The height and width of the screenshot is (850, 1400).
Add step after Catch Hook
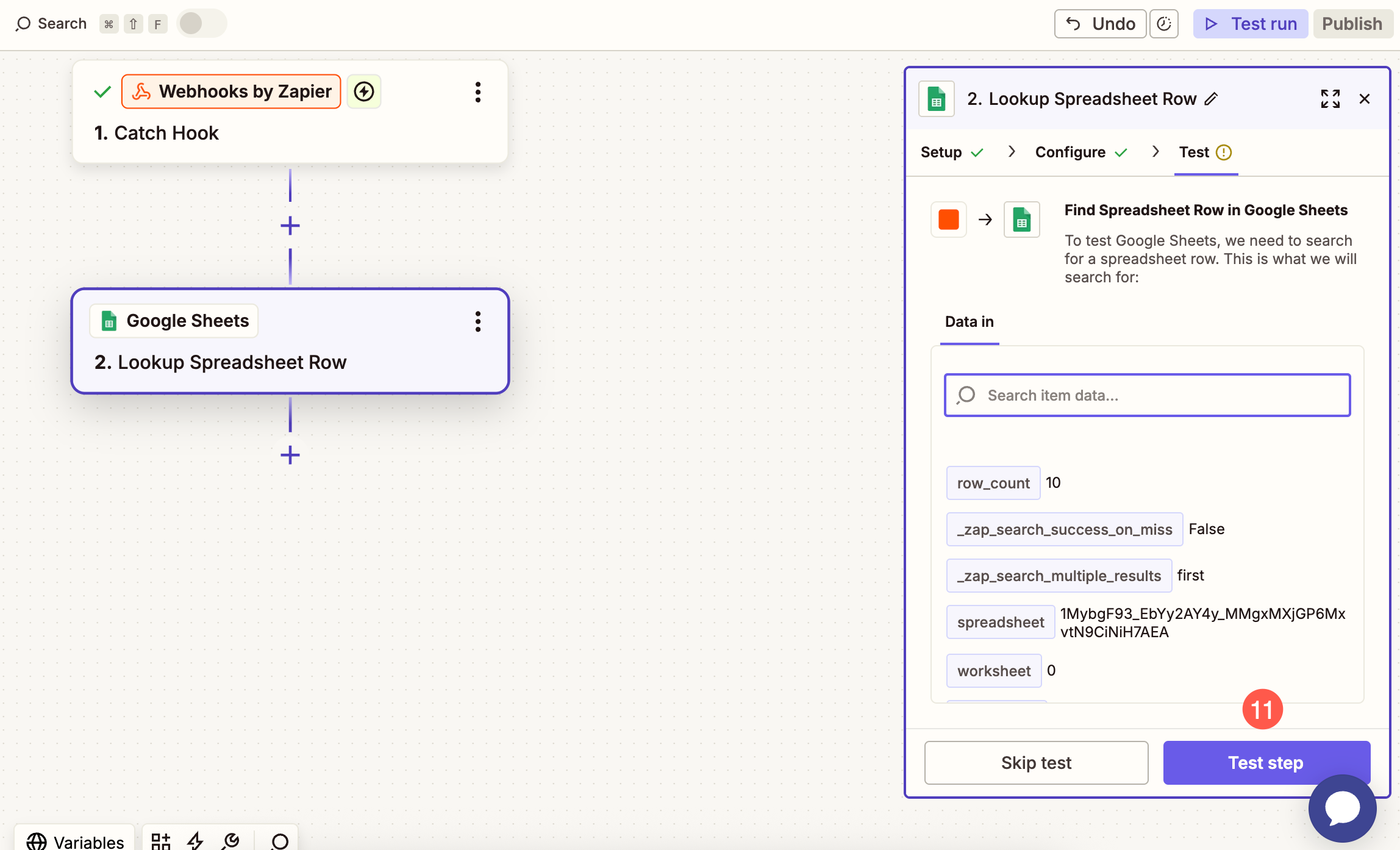click(x=290, y=226)
